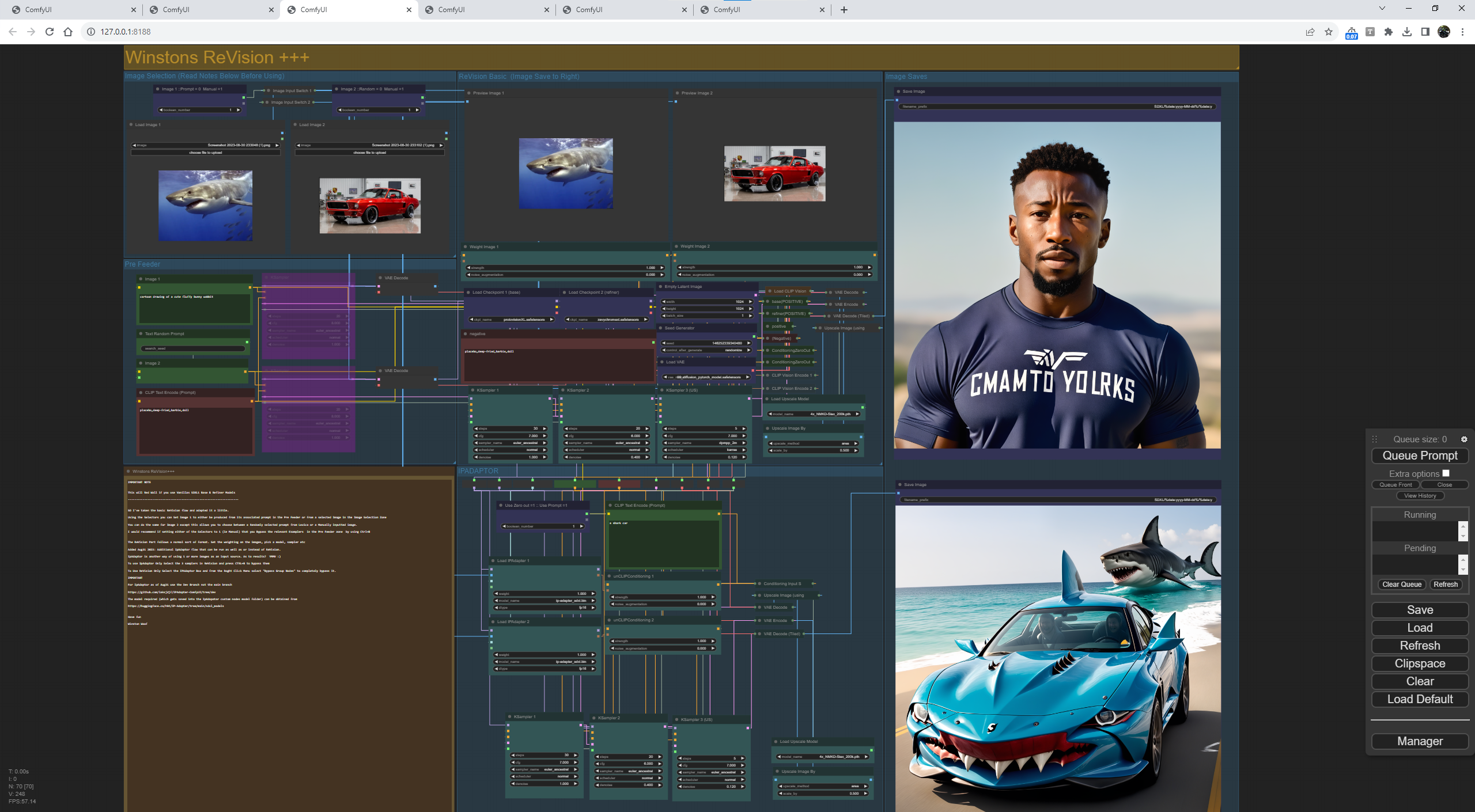Toggle boolean_number in Use Zero out node
The height and width of the screenshot is (812, 1475).
click(x=543, y=526)
